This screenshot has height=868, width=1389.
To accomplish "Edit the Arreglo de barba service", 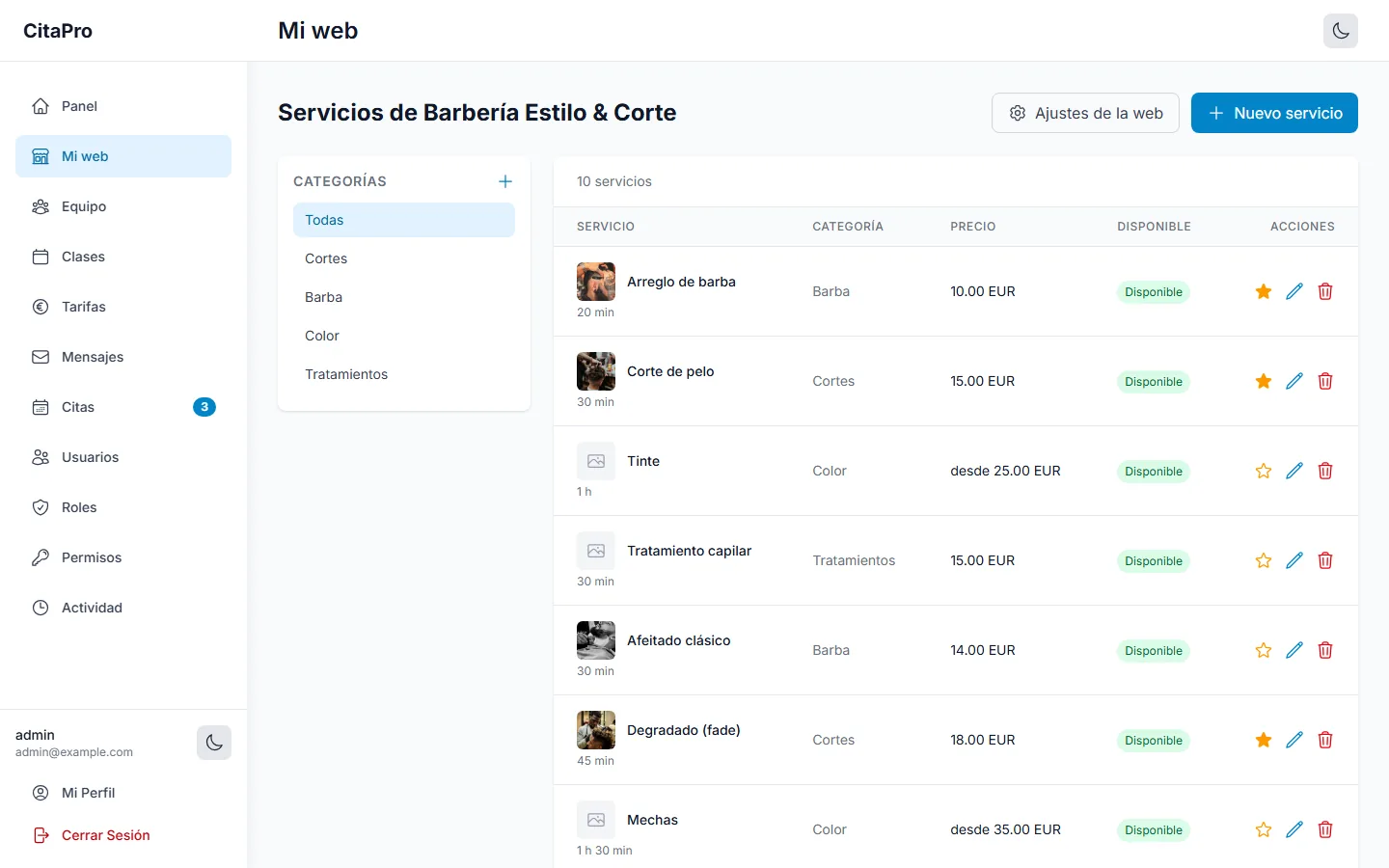I will pyautogui.click(x=1294, y=291).
